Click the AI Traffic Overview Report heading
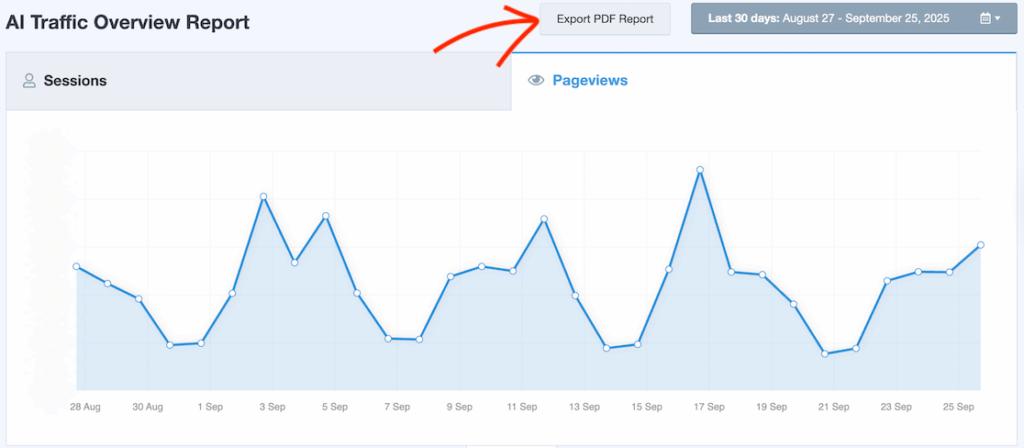1024x448 pixels. point(128,22)
